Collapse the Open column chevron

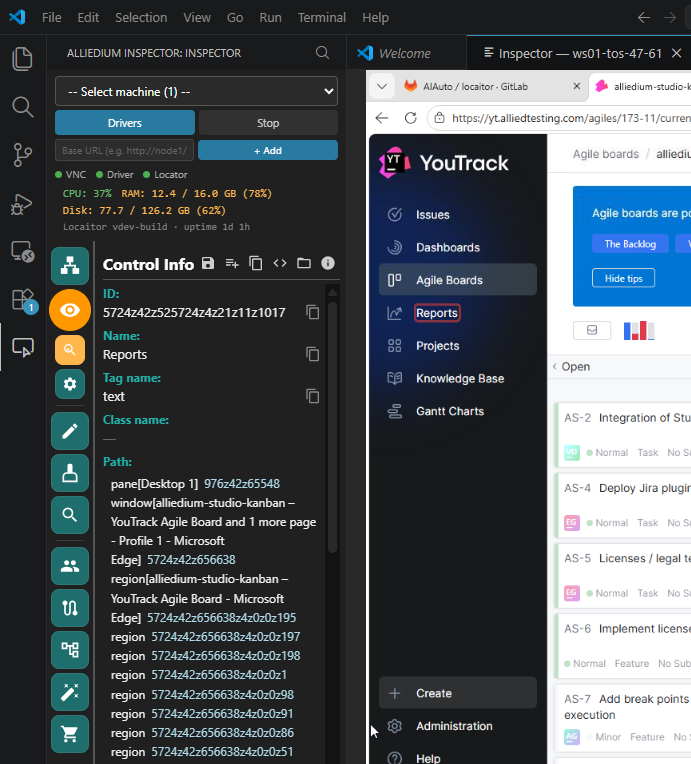[555, 366]
